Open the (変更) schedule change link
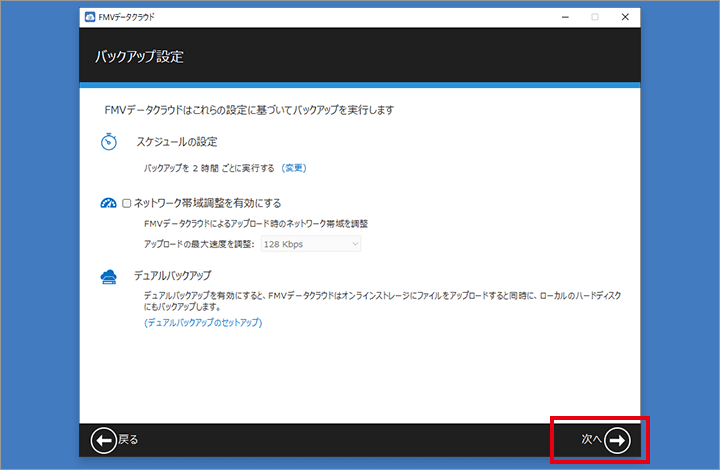The height and width of the screenshot is (470, 720). (294, 168)
